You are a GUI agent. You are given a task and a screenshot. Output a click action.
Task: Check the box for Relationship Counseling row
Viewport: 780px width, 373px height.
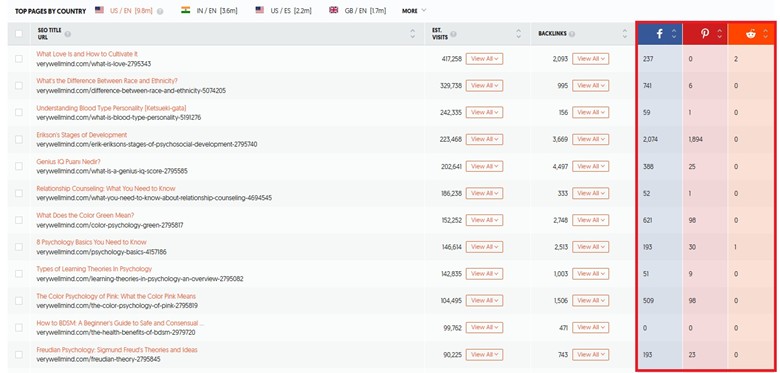[19, 193]
